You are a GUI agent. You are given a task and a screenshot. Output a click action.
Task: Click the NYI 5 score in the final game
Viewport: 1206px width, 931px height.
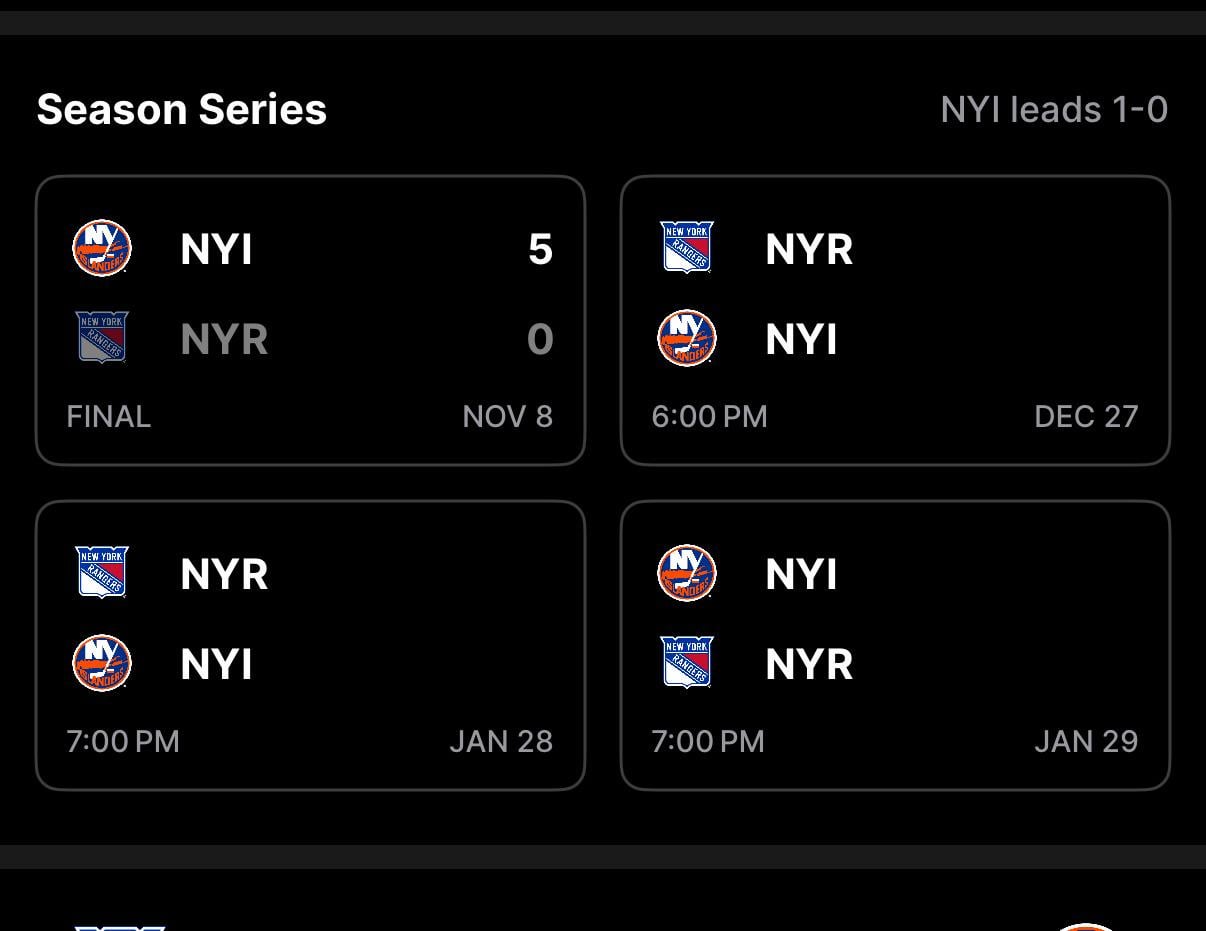(540, 248)
